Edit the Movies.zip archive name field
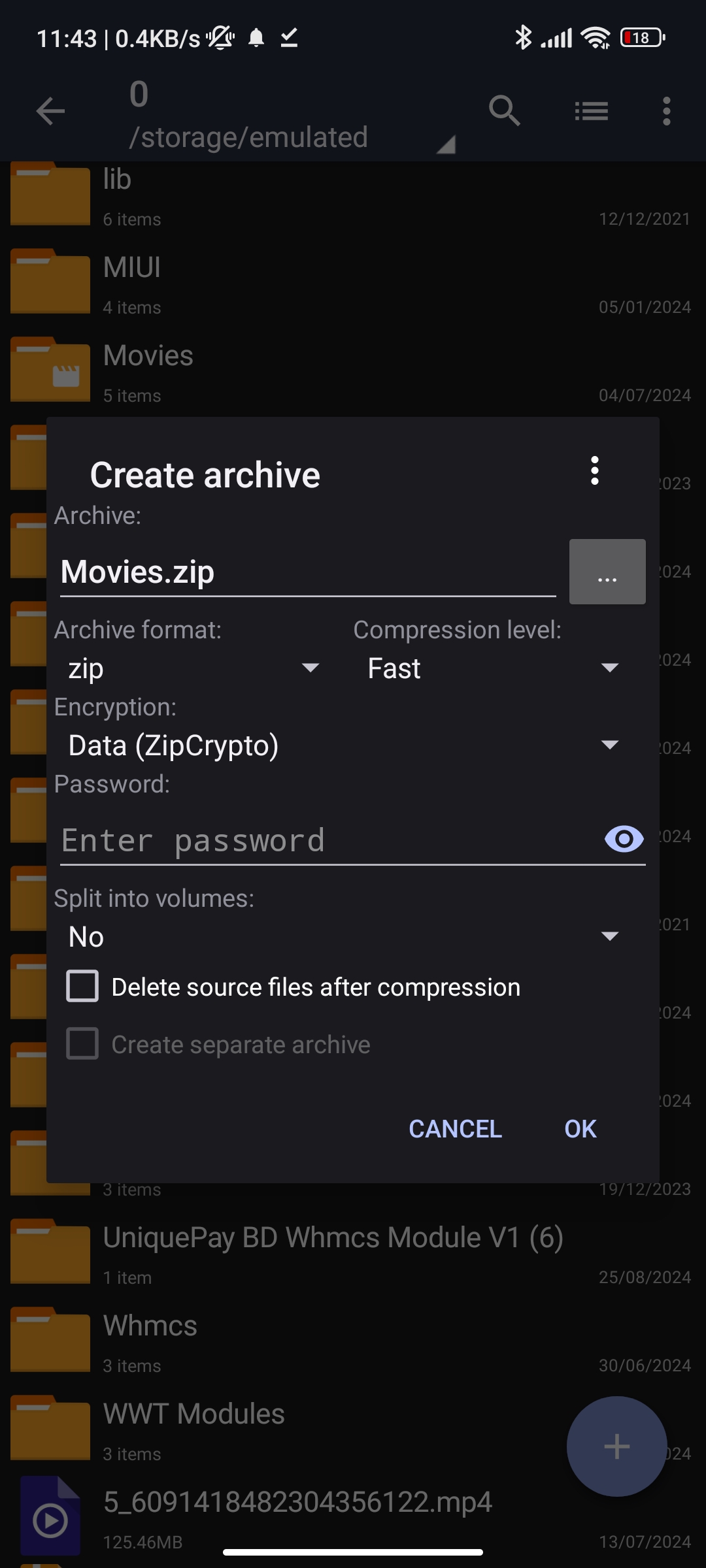This screenshot has height=1568, width=706. [x=308, y=572]
